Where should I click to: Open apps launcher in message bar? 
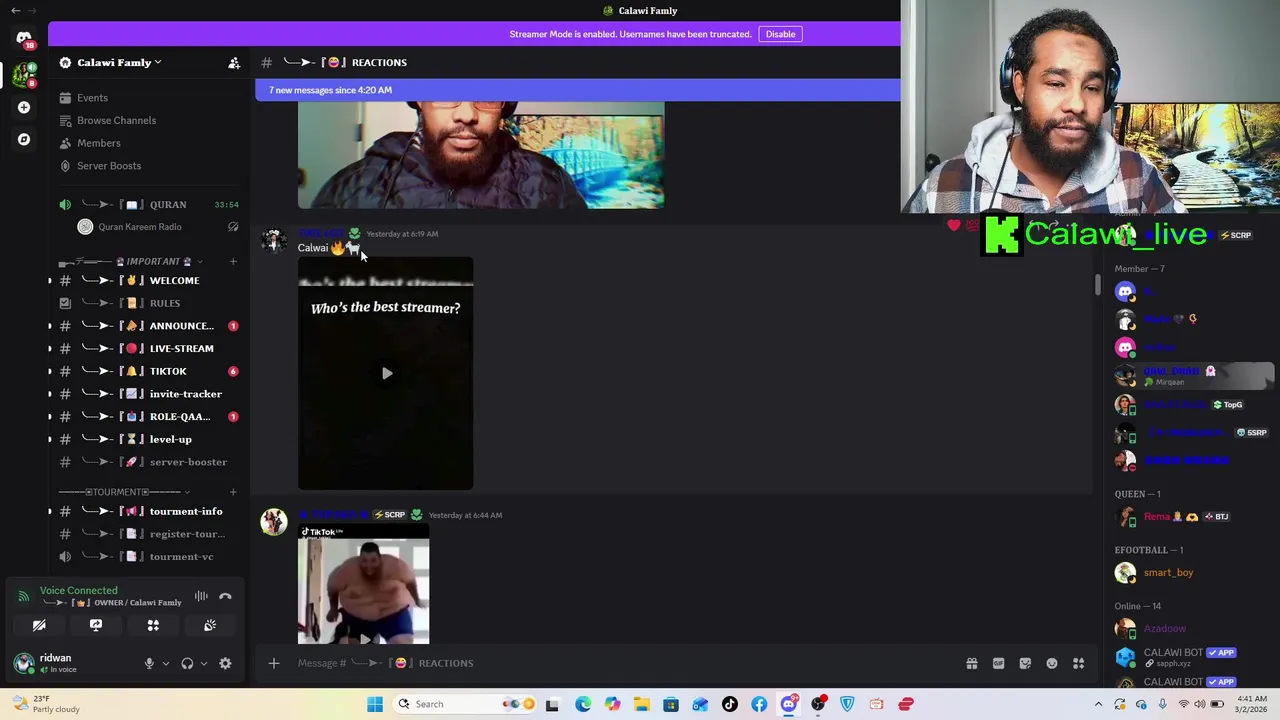coord(1079,663)
